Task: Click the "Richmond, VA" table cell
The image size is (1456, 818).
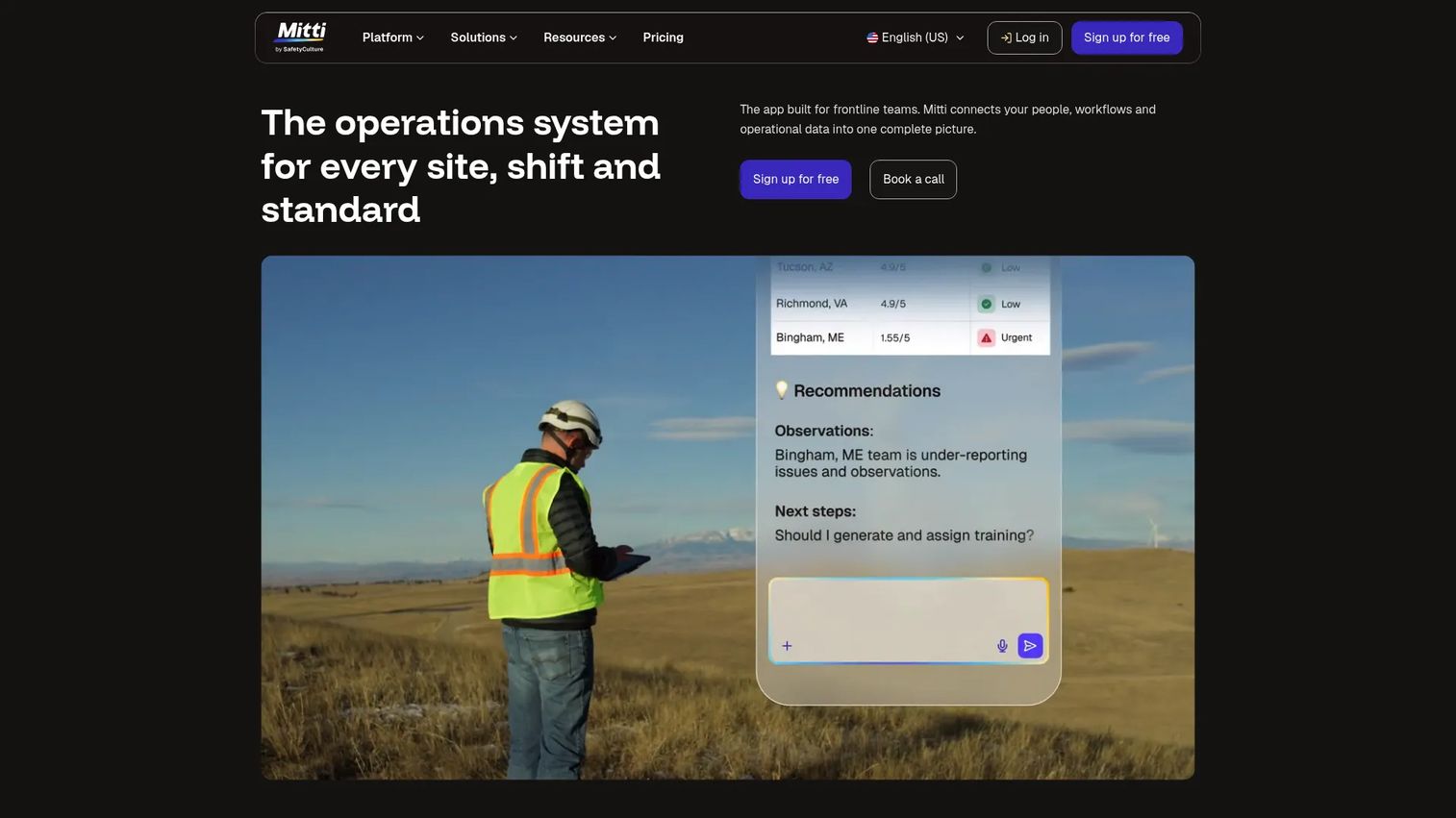Action: click(812, 304)
